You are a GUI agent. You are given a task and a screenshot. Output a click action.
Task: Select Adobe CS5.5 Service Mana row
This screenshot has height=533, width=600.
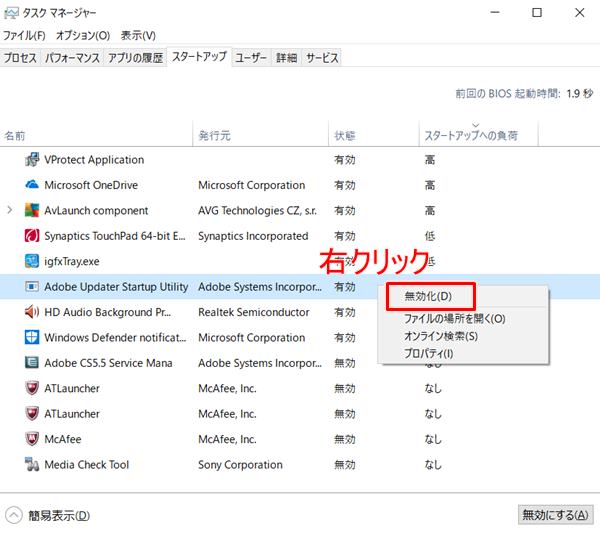coord(108,362)
